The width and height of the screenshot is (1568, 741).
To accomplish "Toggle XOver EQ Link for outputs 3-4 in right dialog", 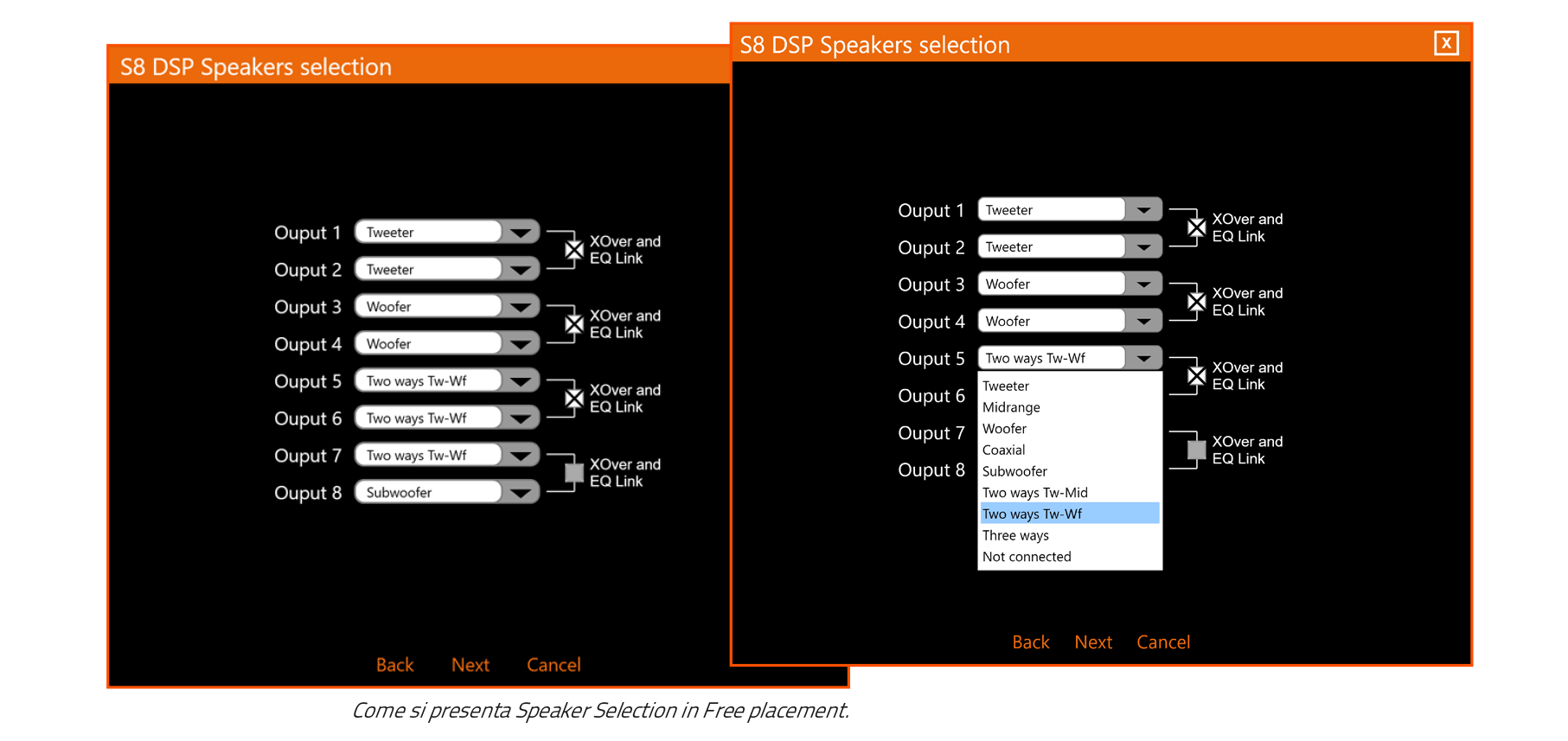I will click(1196, 302).
